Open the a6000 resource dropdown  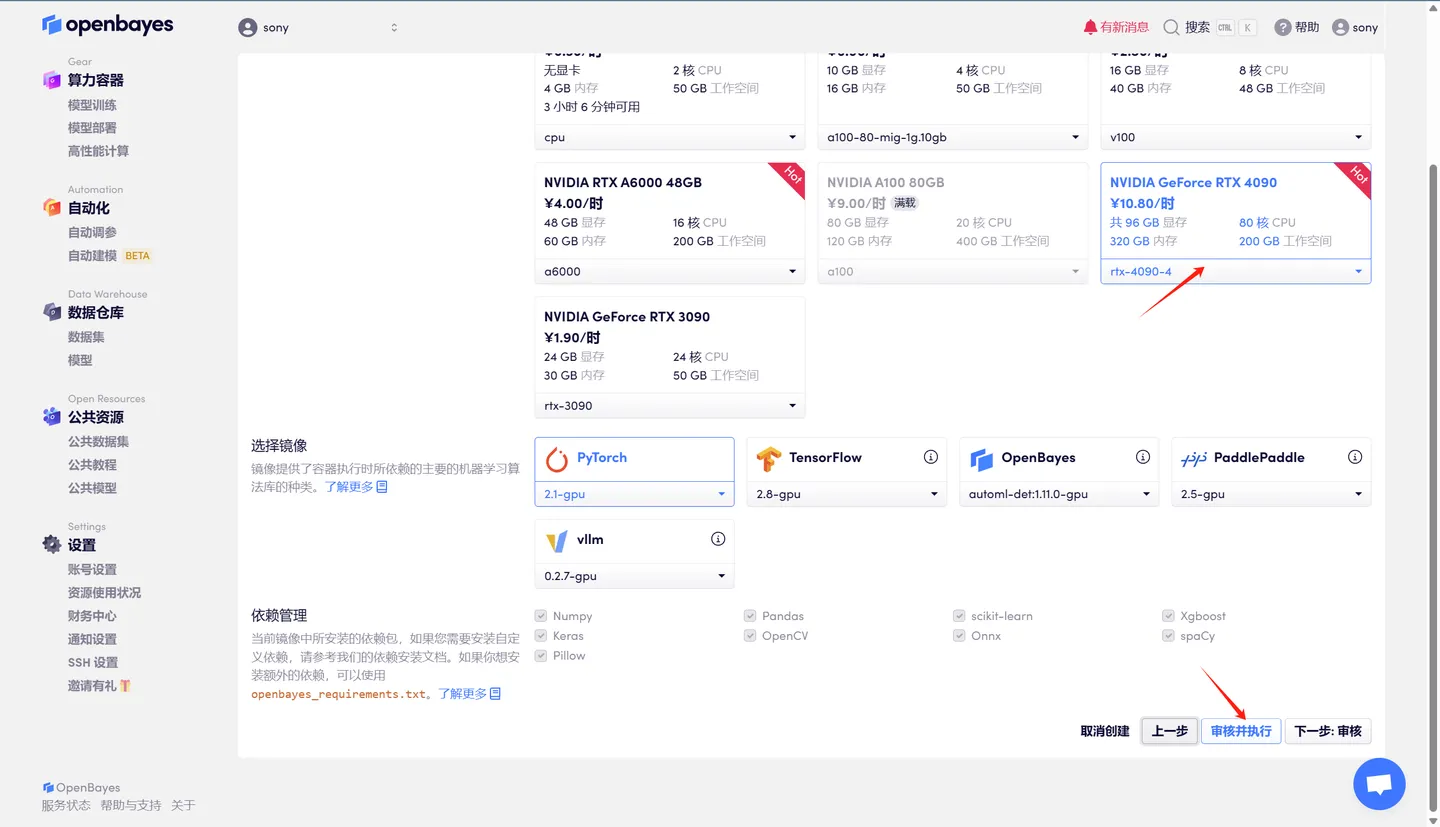(x=670, y=271)
